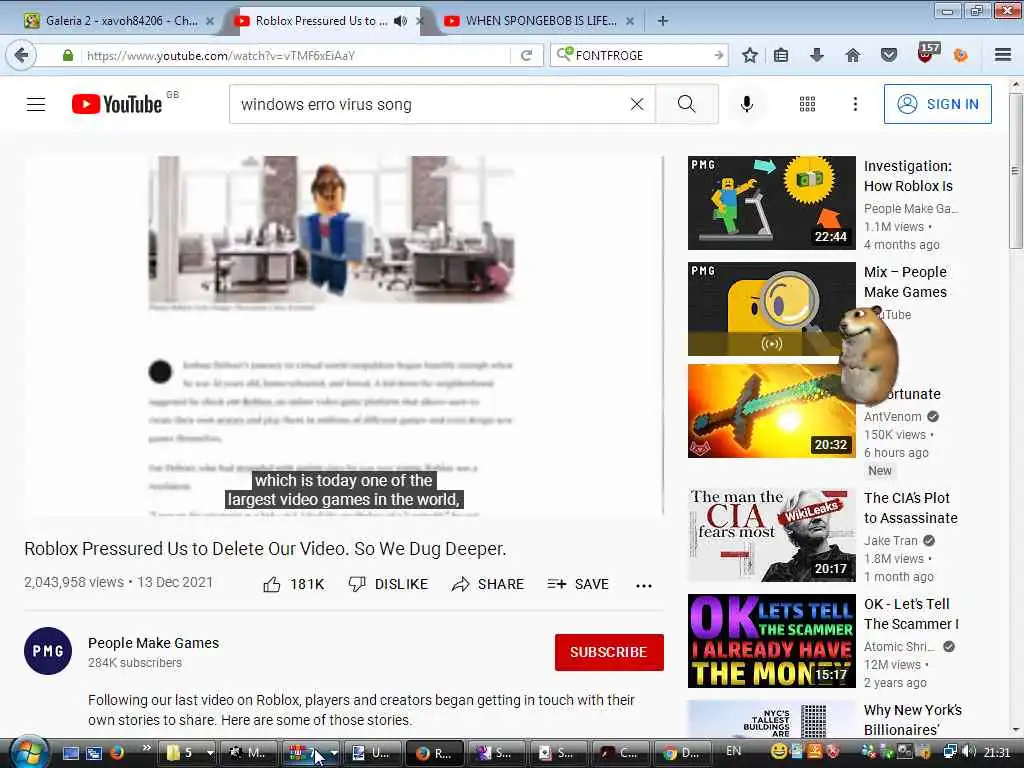This screenshot has height=768, width=1024.
Task: Open the YouTube guide hamburger menu
Action: [36, 104]
